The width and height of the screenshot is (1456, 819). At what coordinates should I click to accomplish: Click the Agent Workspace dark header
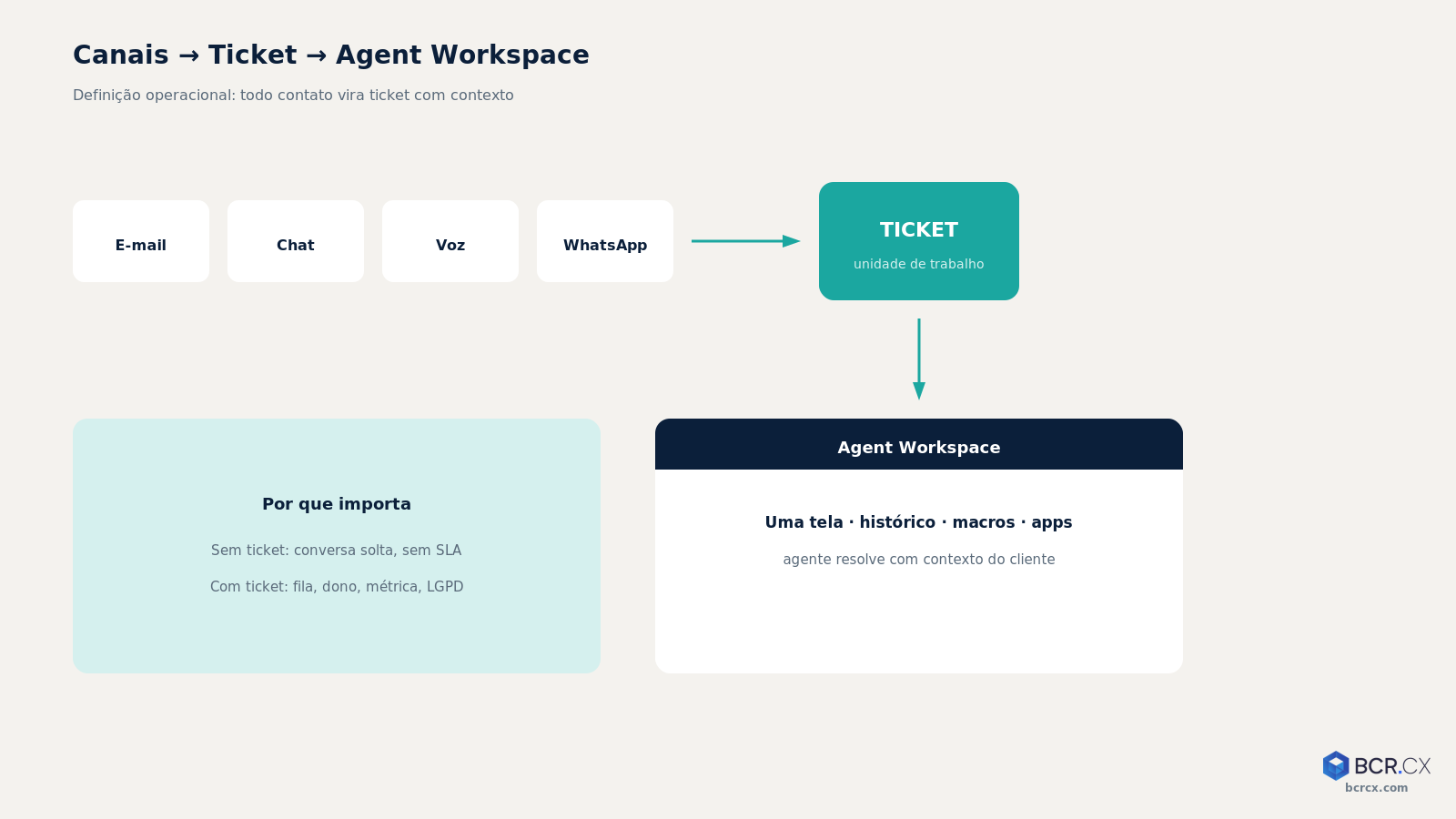919,444
